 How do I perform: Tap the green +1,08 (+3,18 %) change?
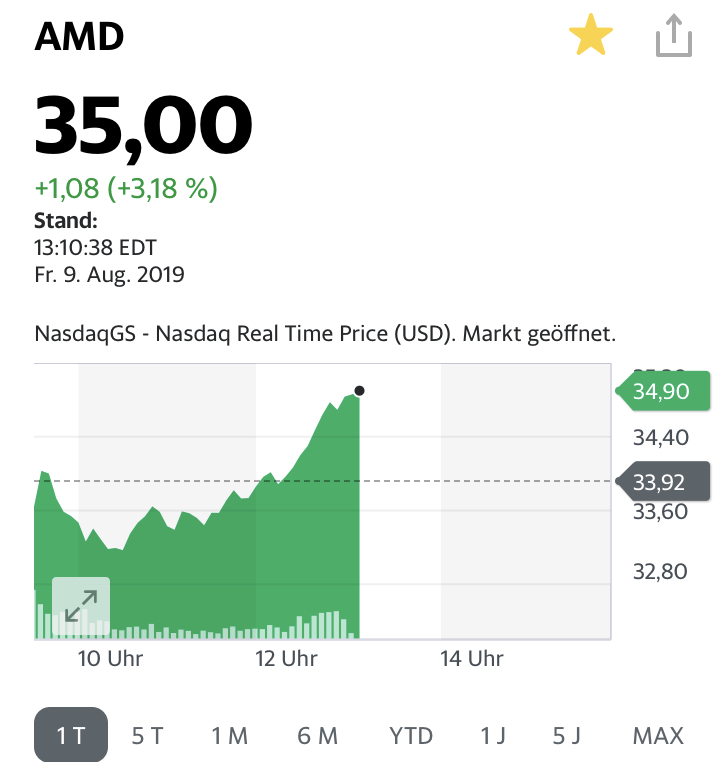[126, 187]
